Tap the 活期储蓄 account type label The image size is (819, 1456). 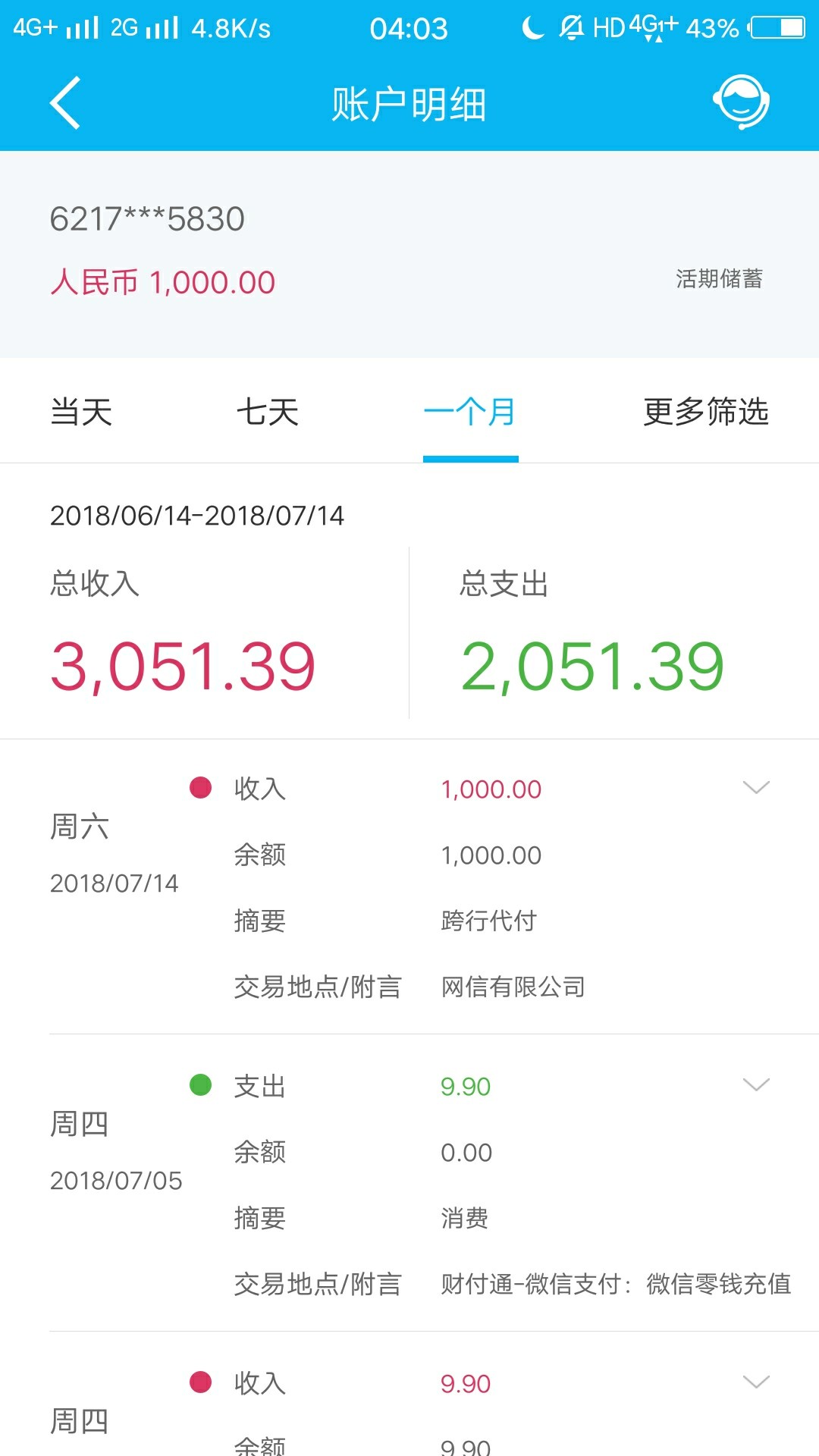pyautogui.click(x=719, y=279)
